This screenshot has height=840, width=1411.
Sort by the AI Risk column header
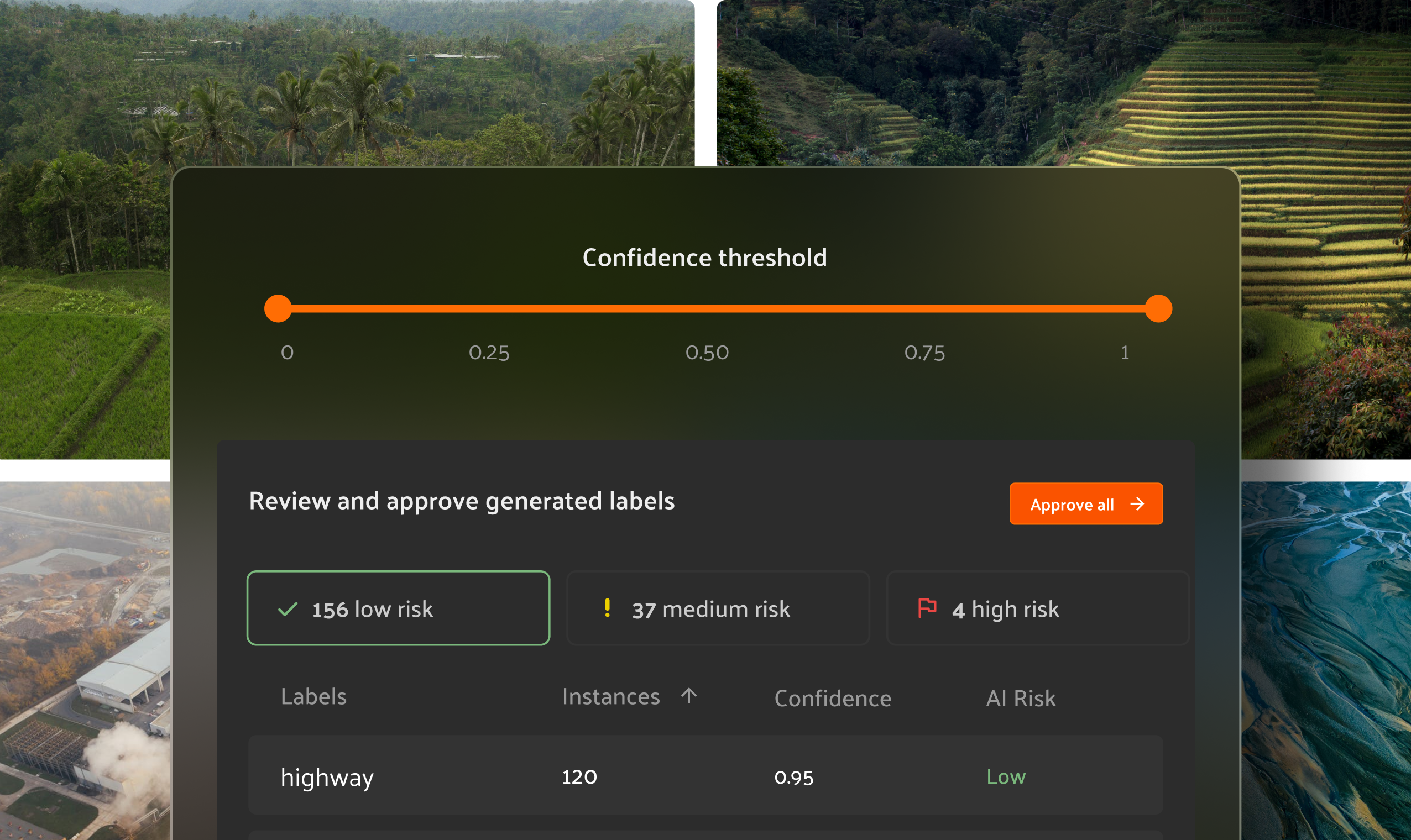(1020, 699)
